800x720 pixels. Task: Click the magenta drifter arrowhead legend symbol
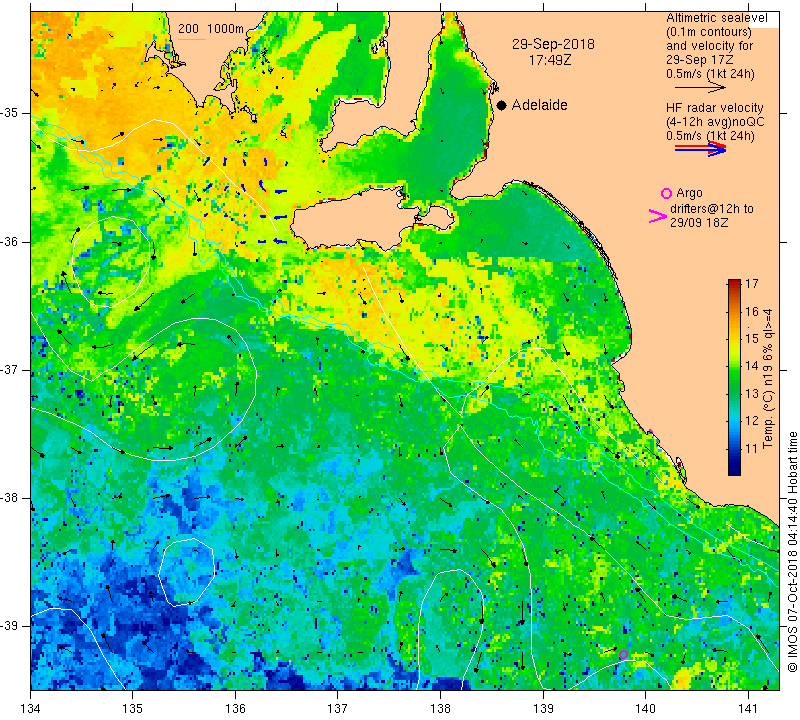658,216
